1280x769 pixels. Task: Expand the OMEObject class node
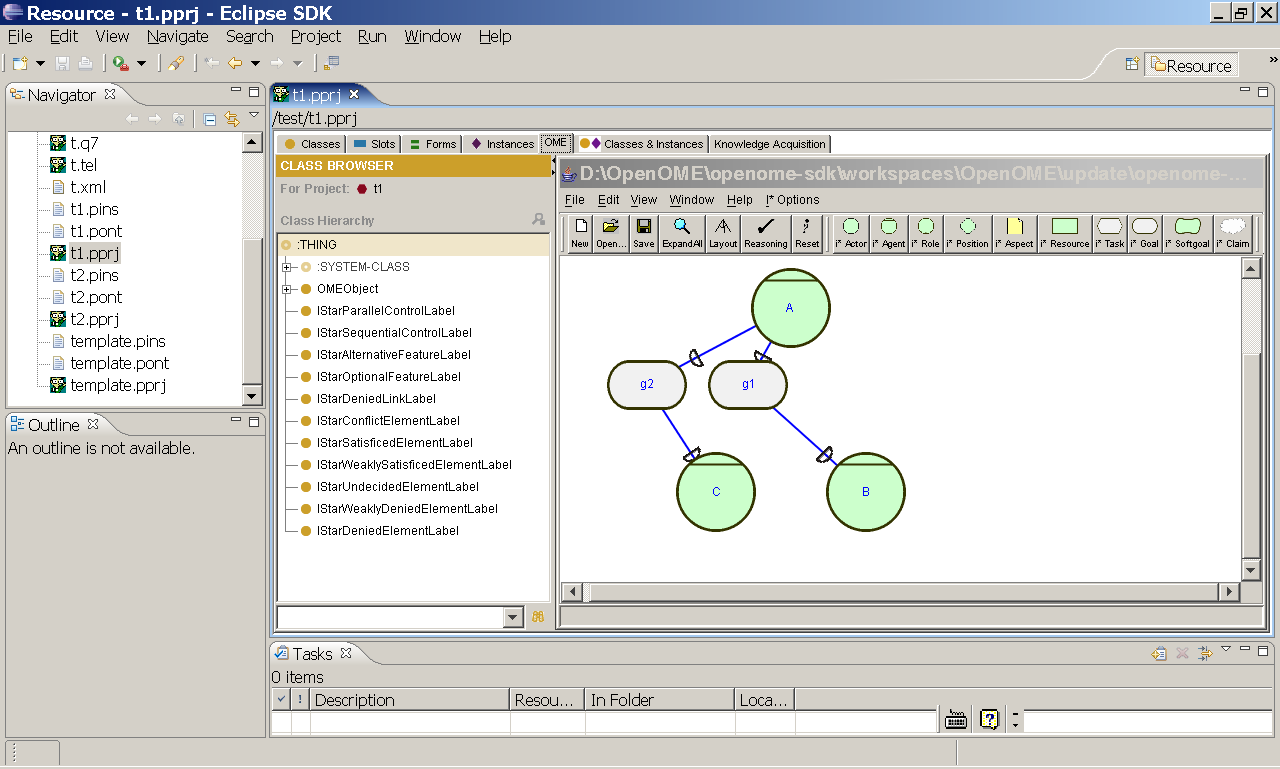[287, 288]
